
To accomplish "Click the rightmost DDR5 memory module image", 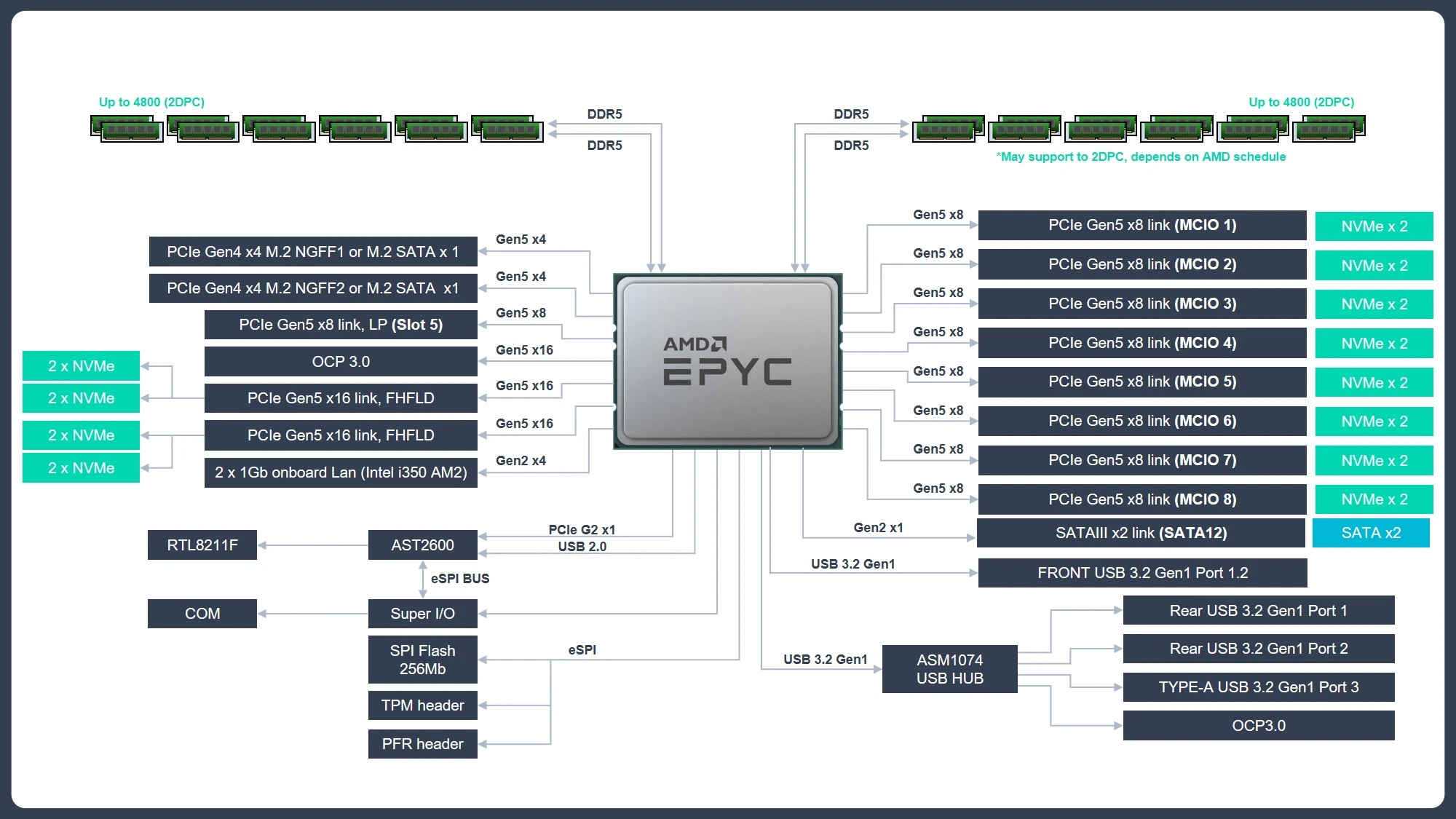I will 1329,129.
